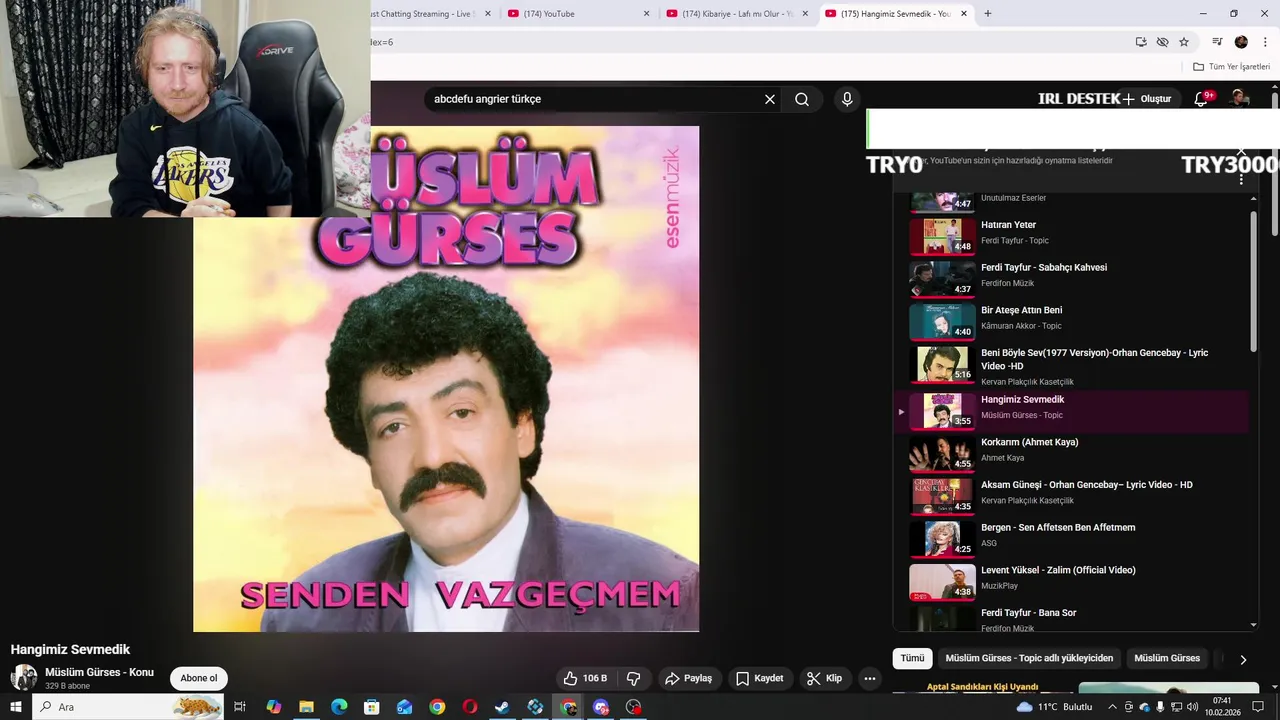This screenshot has height=720, width=1280.
Task: Select the Tümü filter chip
Action: pyautogui.click(x=912, y=658)
